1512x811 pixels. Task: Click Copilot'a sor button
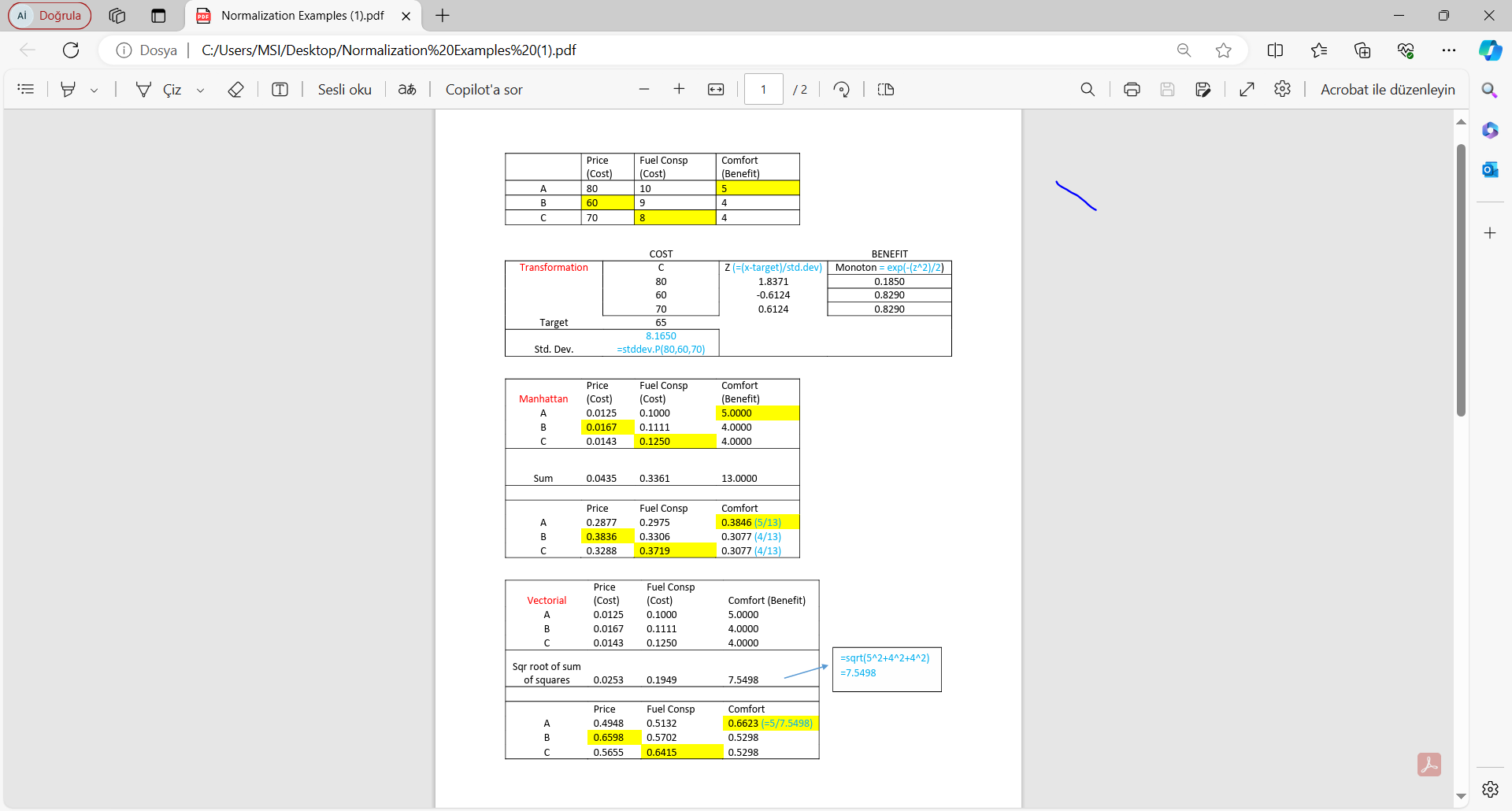(x=484, y=90)
